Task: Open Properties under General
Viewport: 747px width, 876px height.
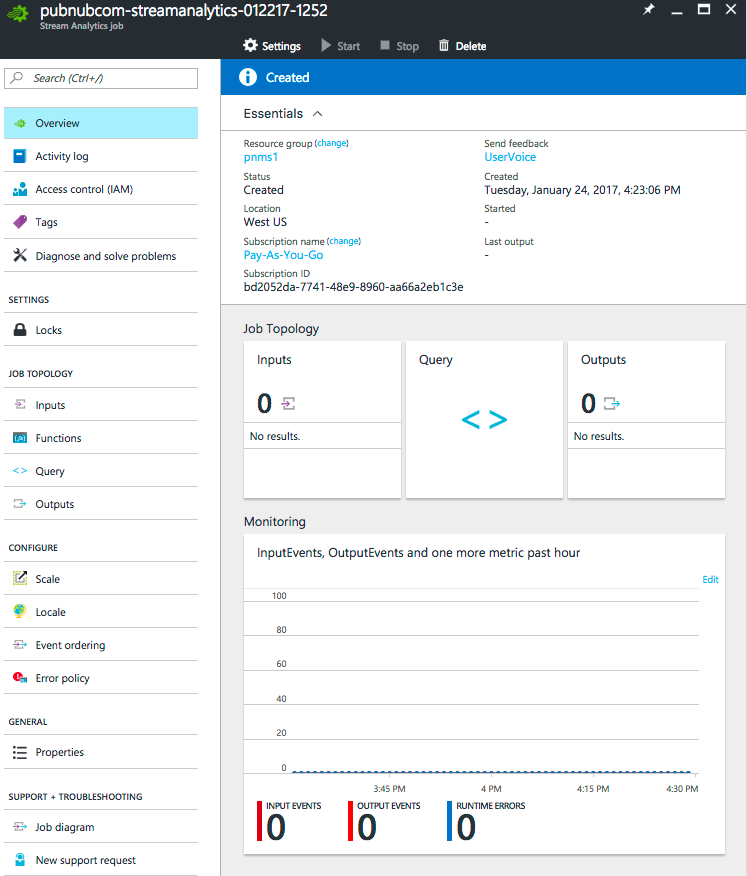Action: pyautogui.click(x=101, y=753)
